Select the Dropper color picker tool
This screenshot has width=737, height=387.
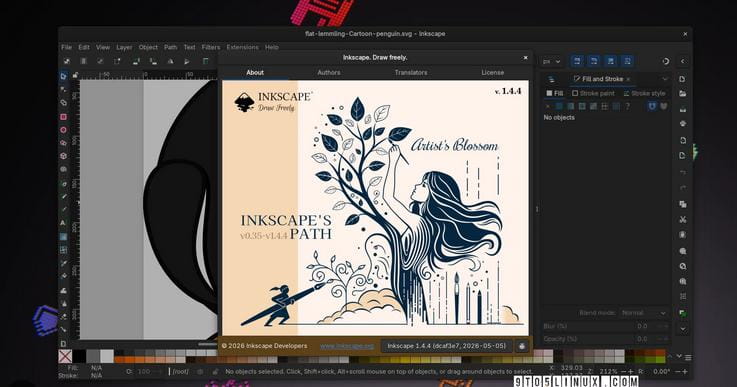click(63, 263)
